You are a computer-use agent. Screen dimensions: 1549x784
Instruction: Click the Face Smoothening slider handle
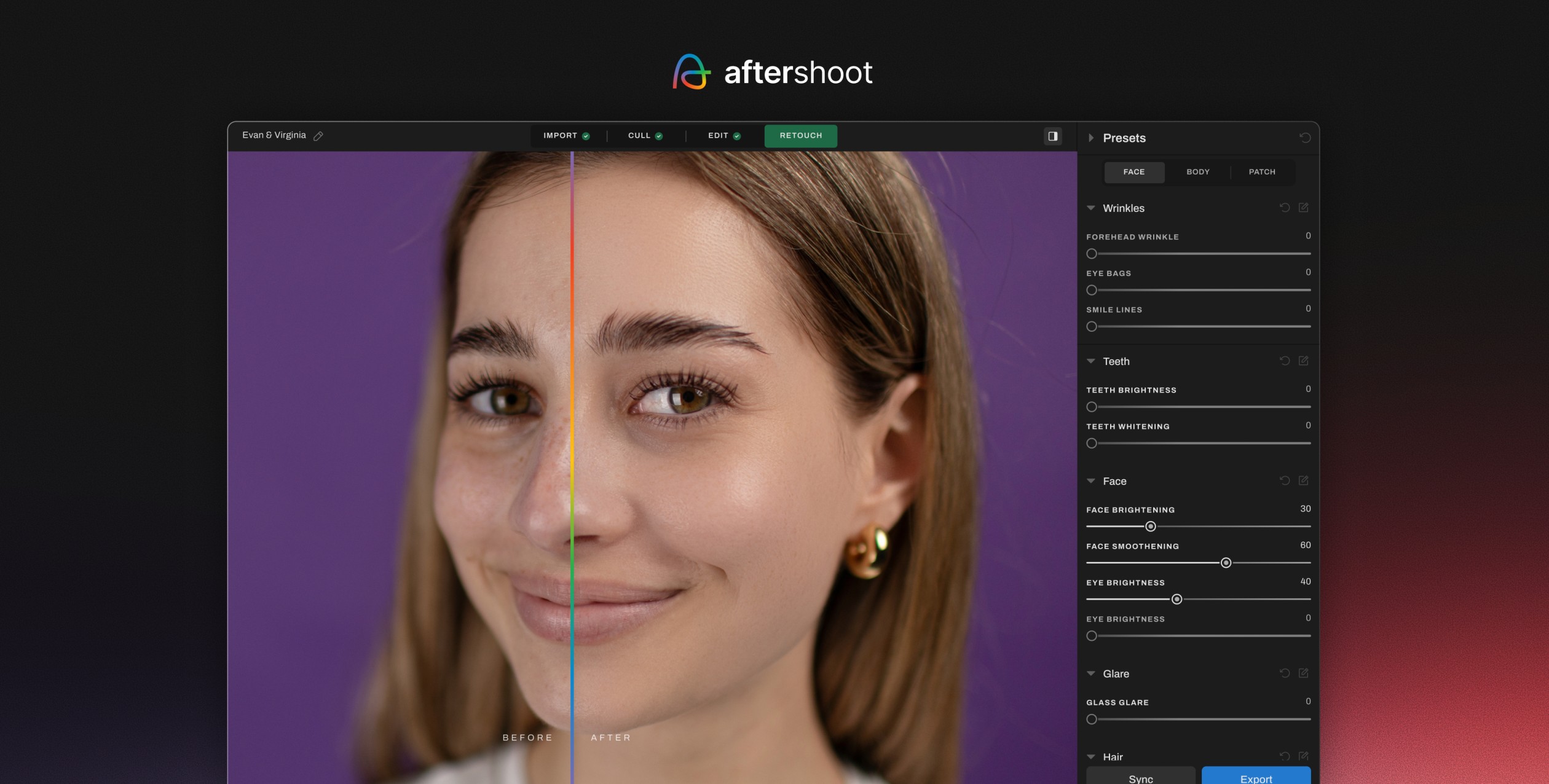click(1226, 563)
